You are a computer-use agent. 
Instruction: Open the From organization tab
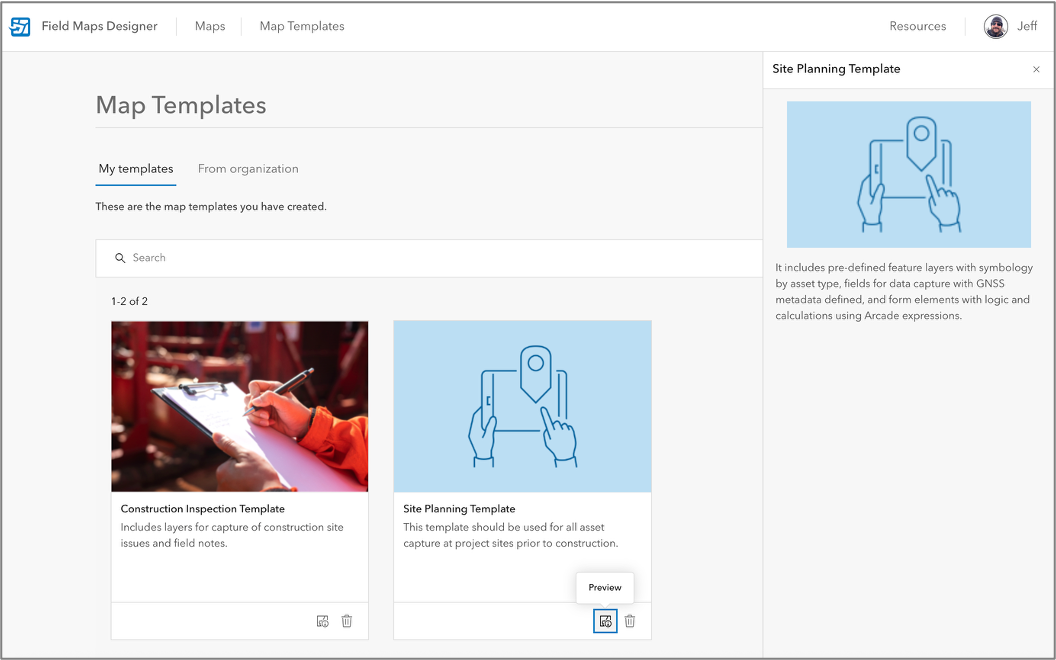click(247, 169)
